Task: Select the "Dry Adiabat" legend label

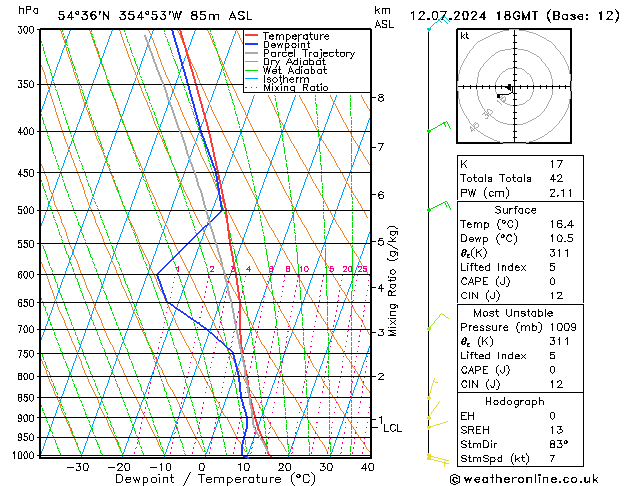Action: (294, 62)
